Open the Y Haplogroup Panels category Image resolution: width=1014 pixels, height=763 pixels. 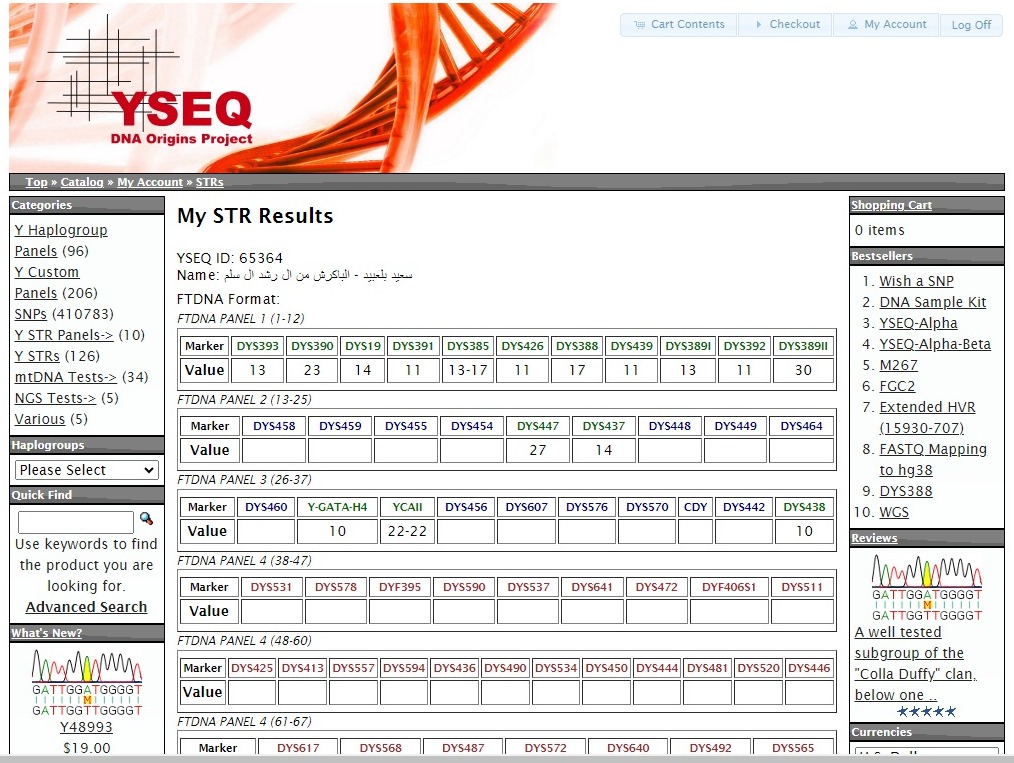(x=61, y=241)
